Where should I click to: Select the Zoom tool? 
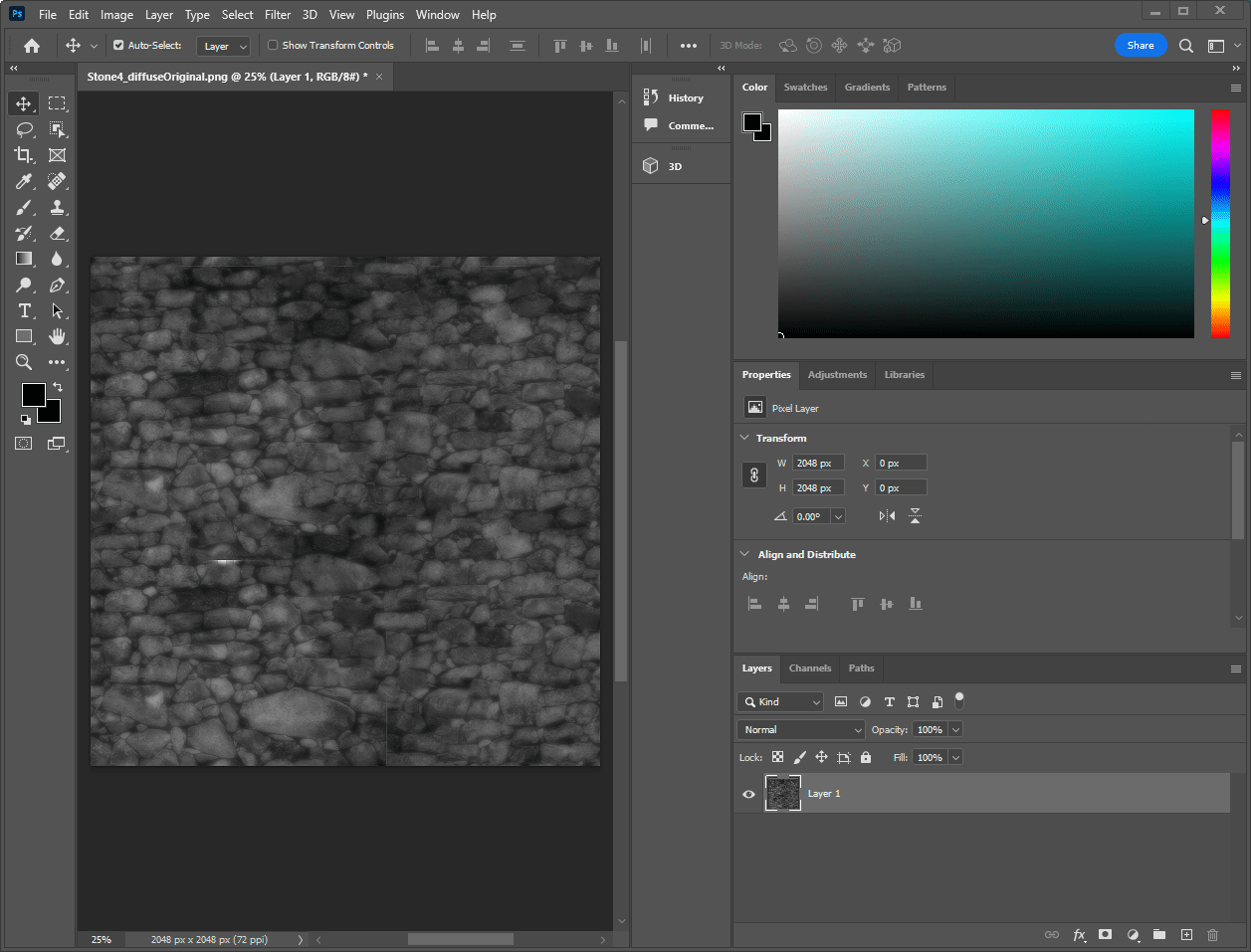[24, 362]
